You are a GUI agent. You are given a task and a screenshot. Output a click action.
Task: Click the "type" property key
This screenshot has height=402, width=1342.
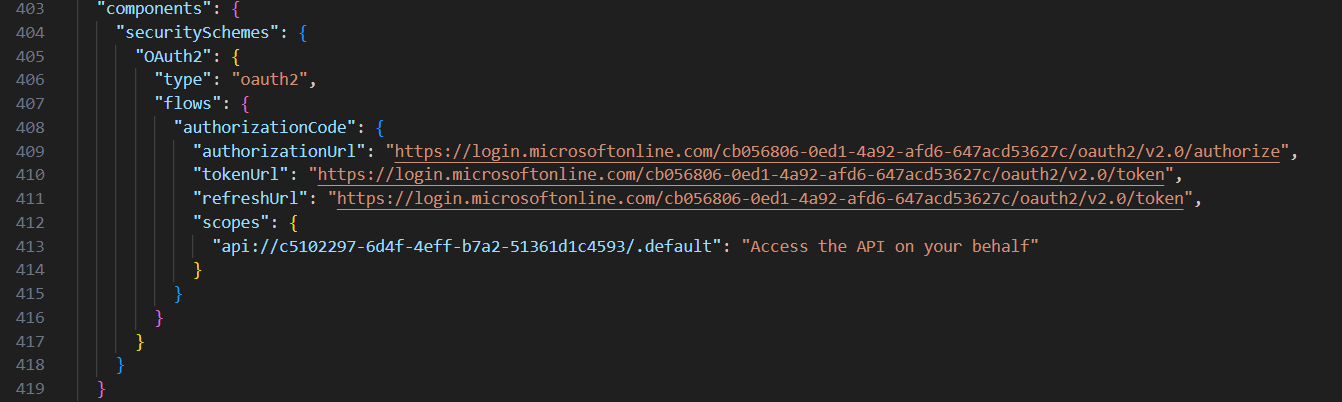point(183,80)
